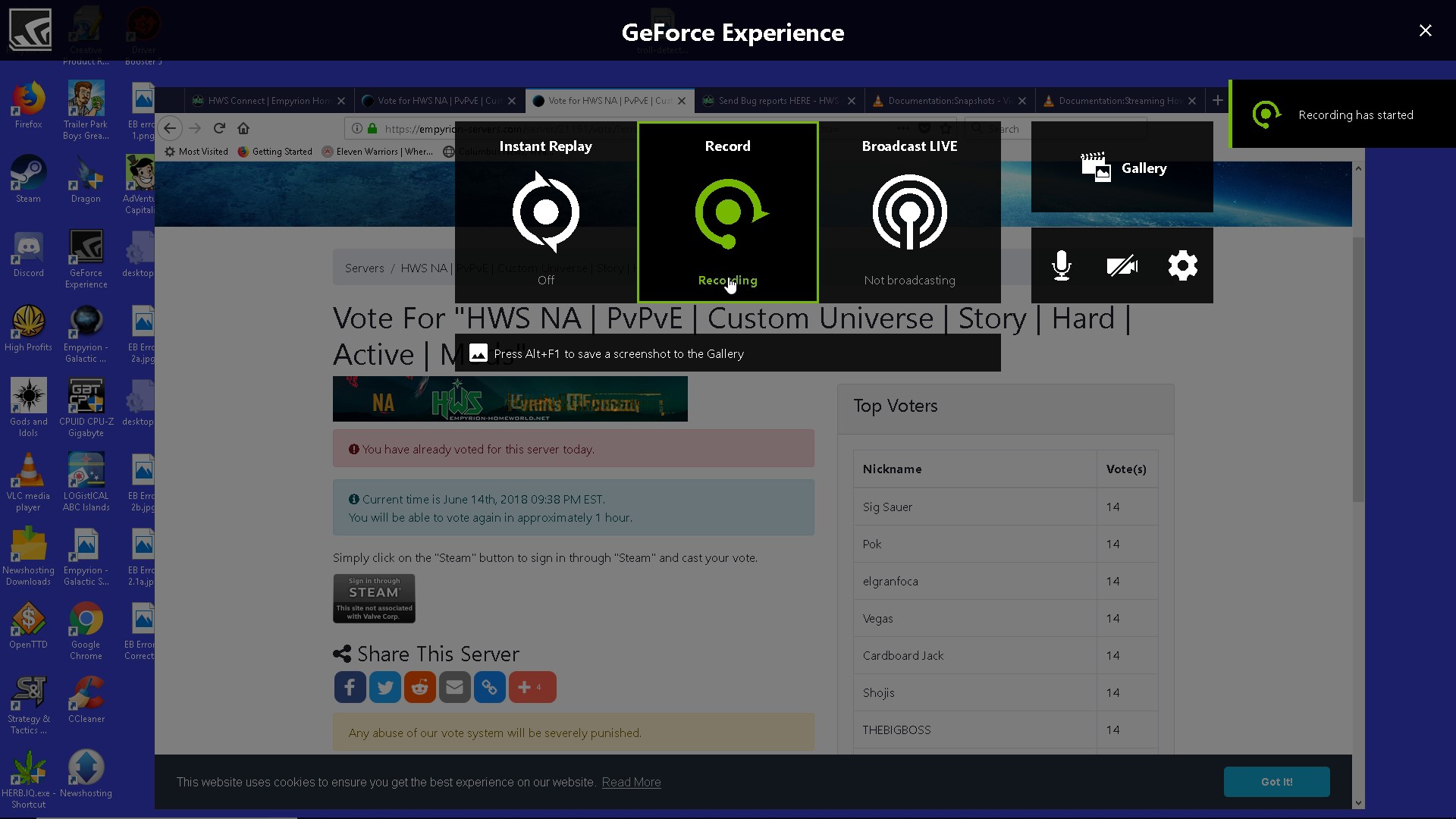Toggle the camera off icon in overlay
Viewport: 1456px width, 819px height.
pyautogui.click(x=1122, y=265)
